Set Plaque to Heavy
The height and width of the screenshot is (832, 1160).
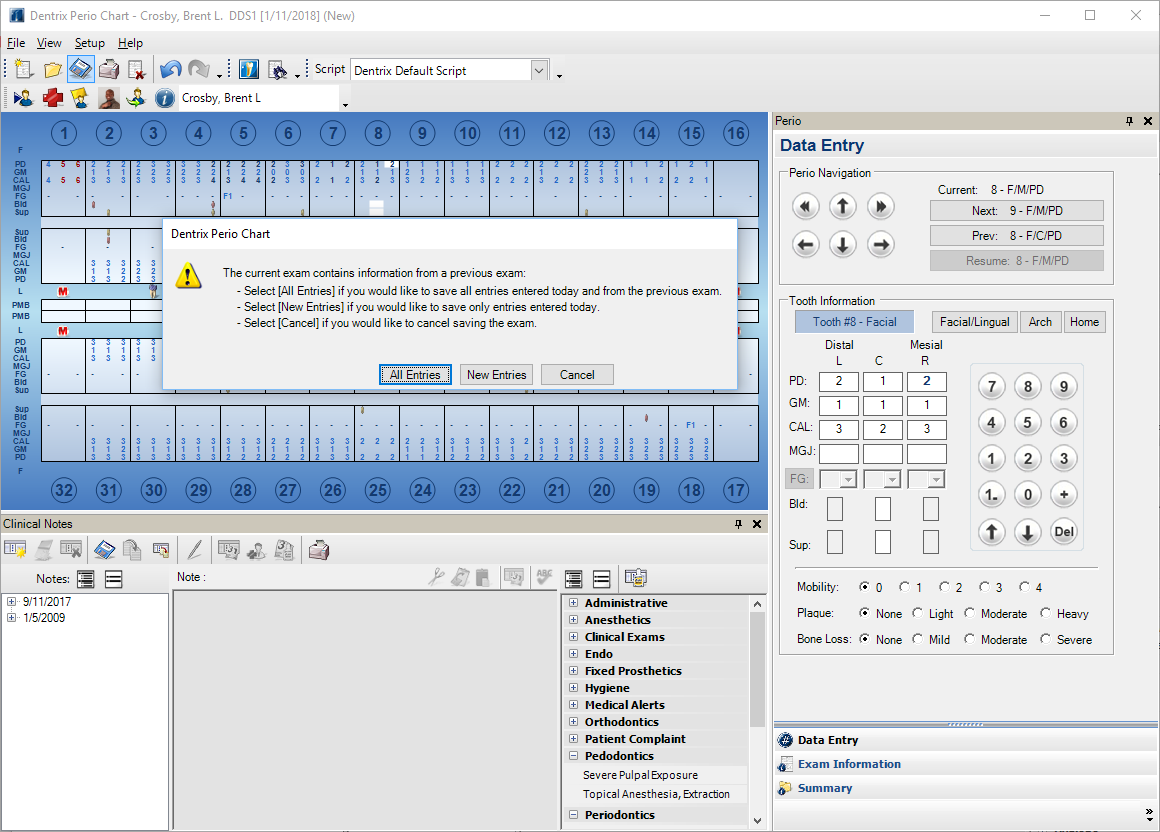[x=1045, y=613]
